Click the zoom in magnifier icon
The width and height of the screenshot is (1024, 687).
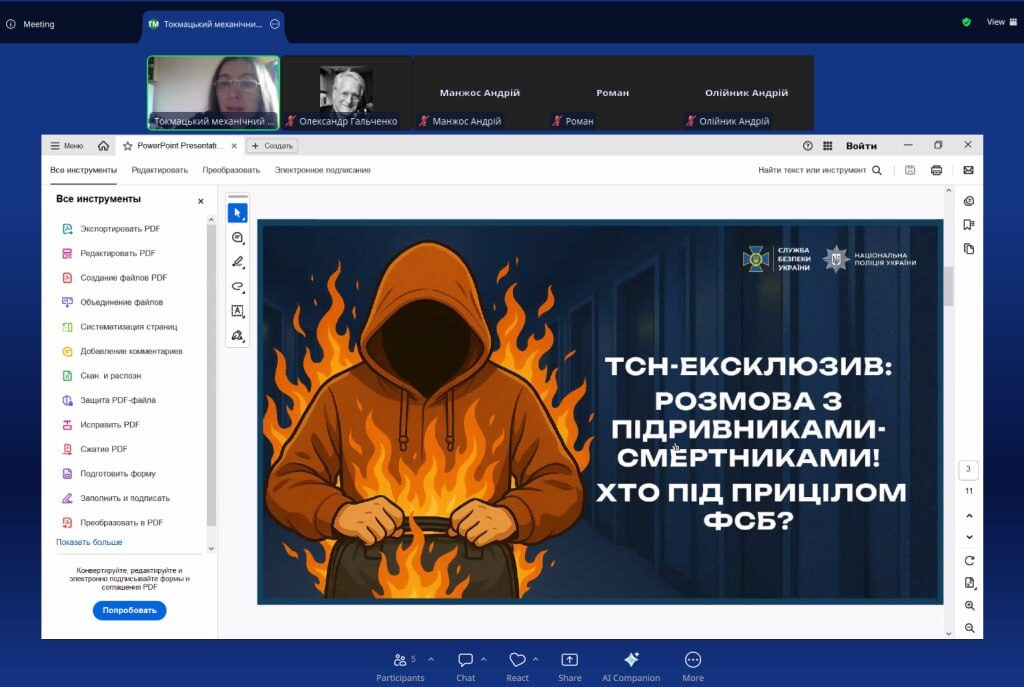pyautogui.click(x=969, y=606)
